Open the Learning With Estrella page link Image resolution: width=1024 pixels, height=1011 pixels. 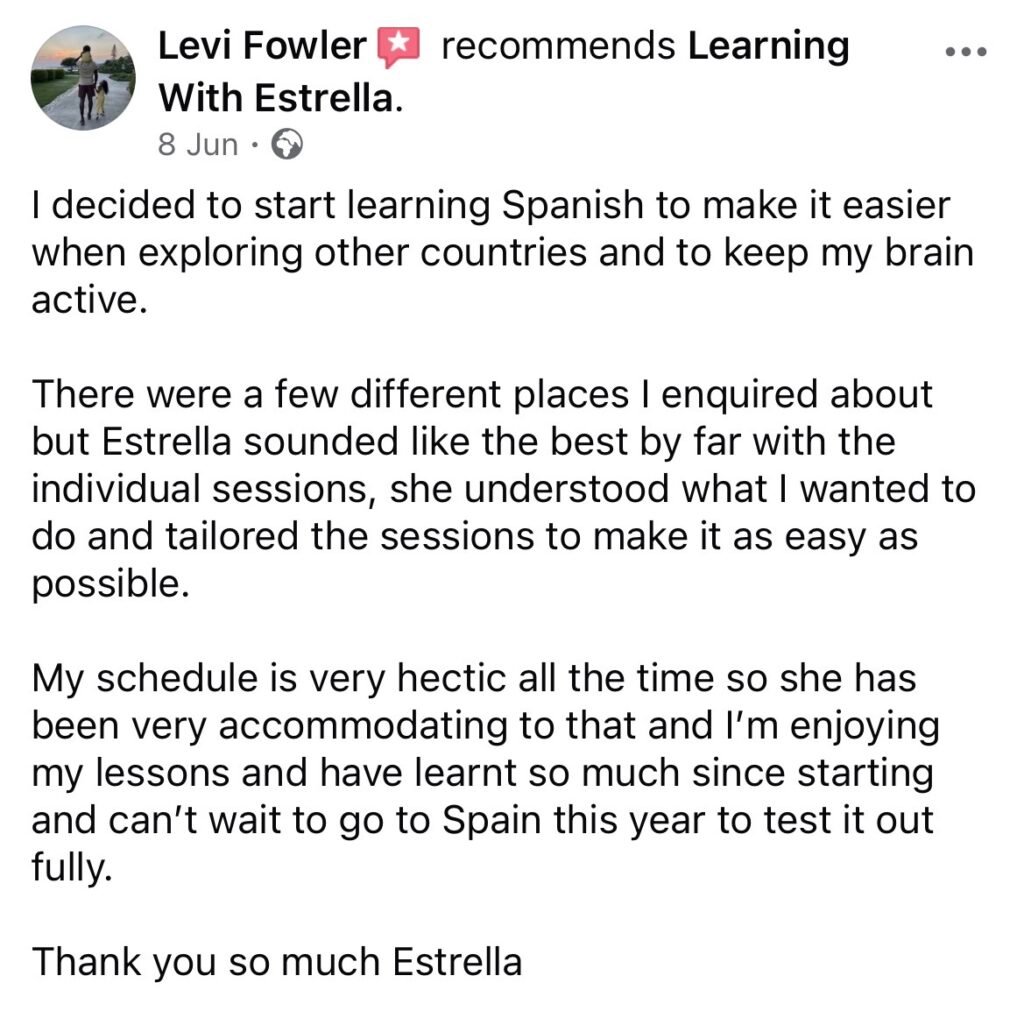click(280, 97)
